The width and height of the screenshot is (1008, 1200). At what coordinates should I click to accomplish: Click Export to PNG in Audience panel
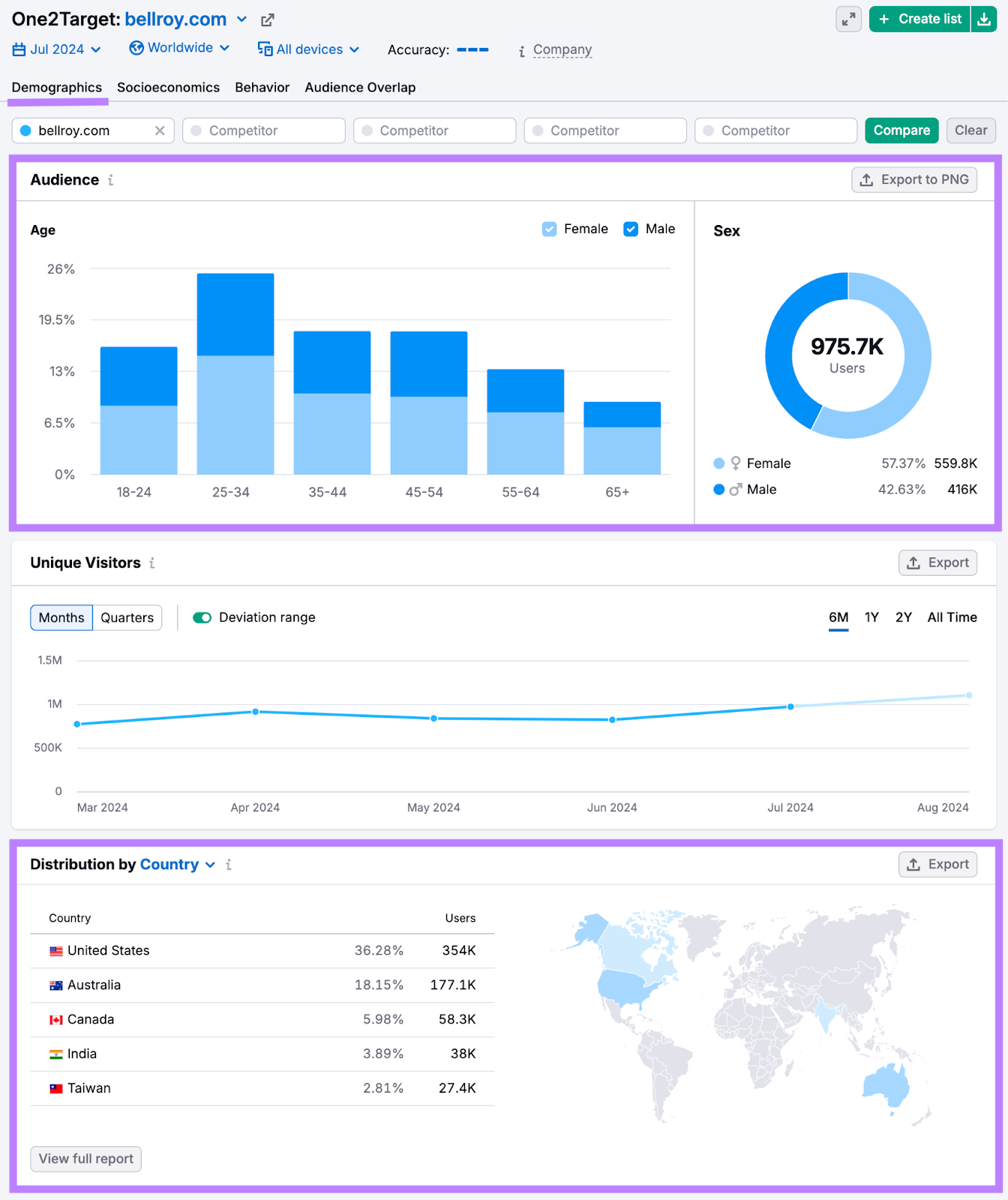(914, 180)
